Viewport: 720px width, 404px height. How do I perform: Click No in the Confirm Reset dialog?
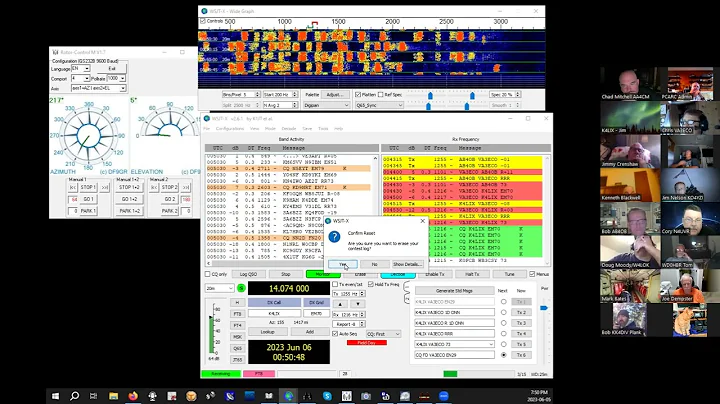coord(374,264)
